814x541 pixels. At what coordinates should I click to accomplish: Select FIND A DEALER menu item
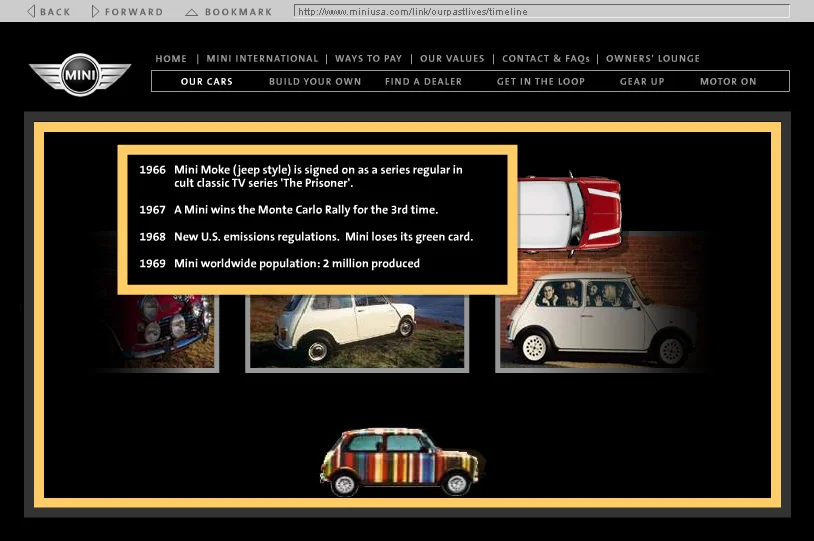(424, 82)
